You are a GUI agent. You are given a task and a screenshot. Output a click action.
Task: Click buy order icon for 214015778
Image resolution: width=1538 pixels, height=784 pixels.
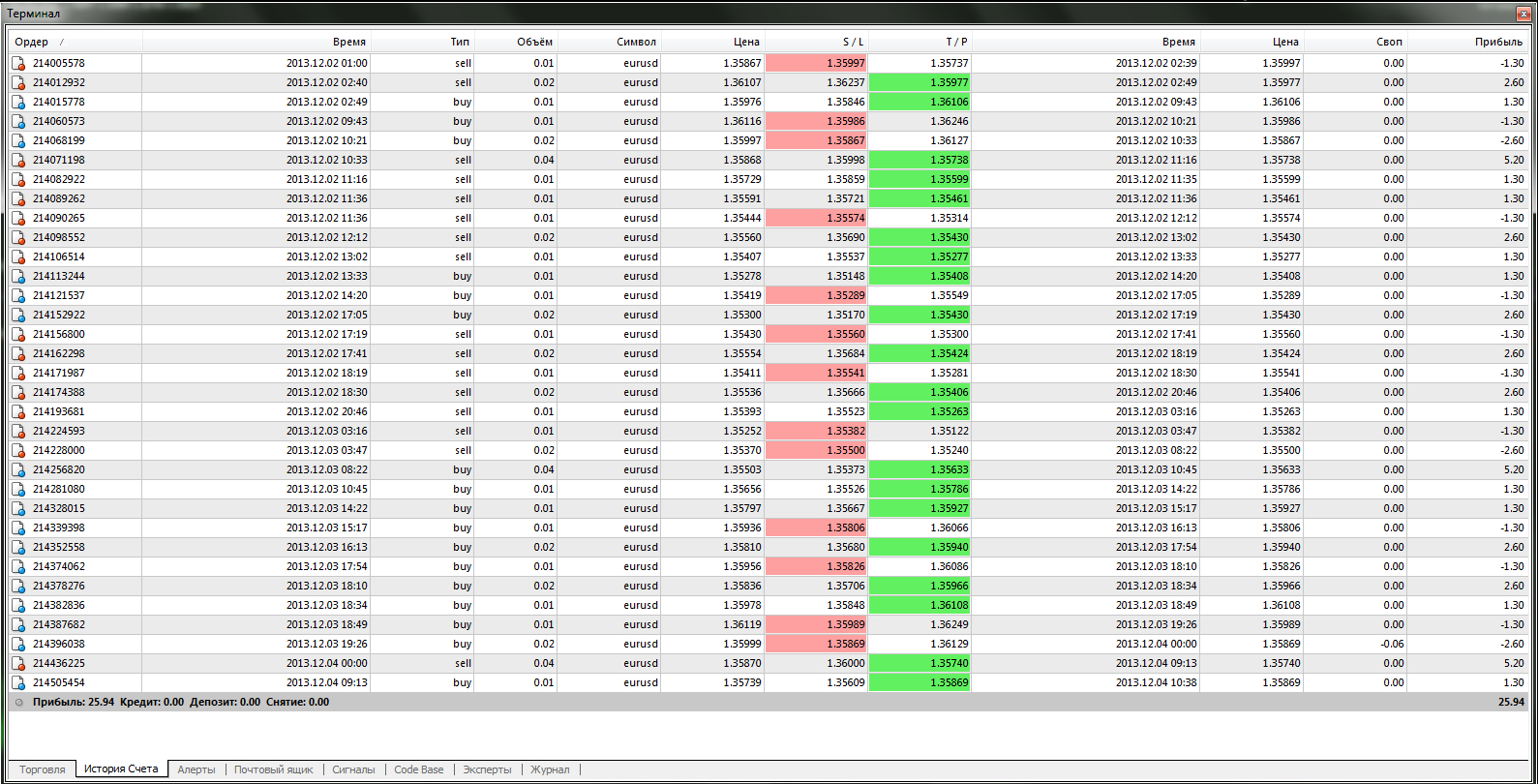pos(18,102)
